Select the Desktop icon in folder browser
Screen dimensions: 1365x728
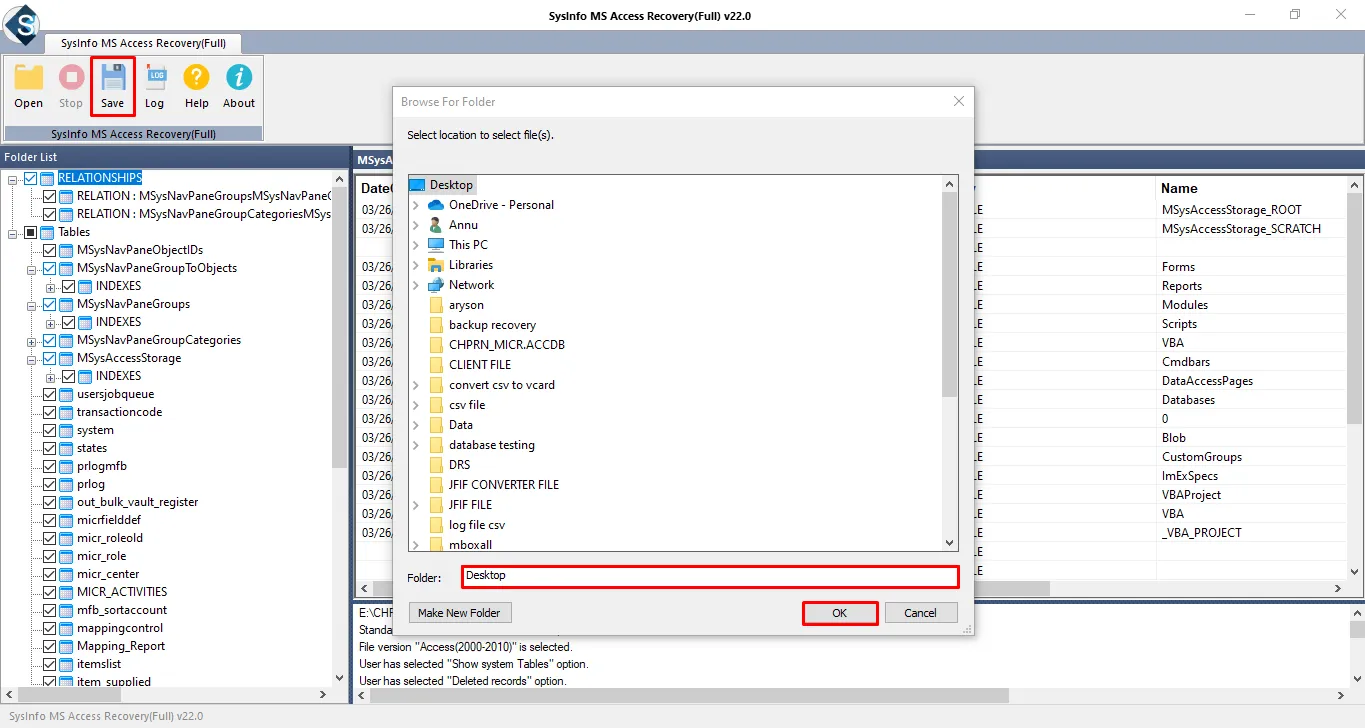coord(417,185)
